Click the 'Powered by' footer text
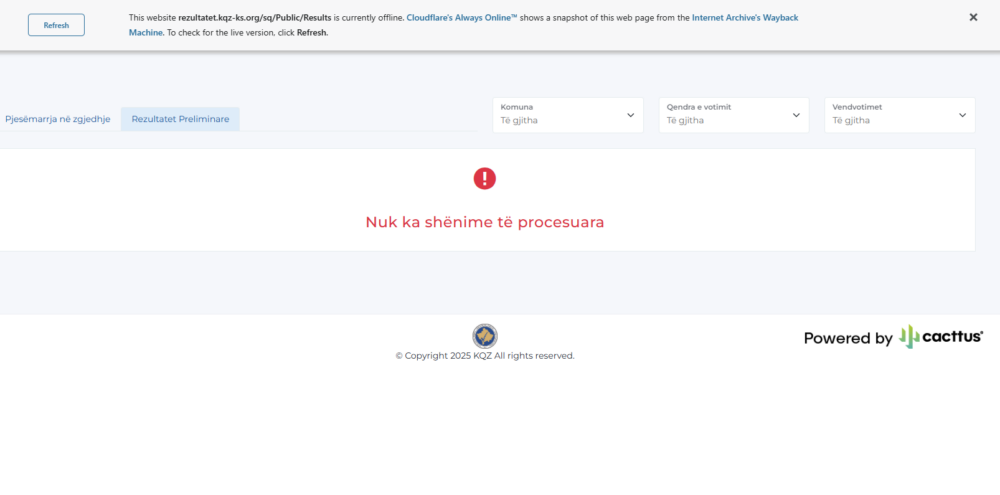Image resolution: width=1000 pixels, height=495 pixels. (848, 338)
